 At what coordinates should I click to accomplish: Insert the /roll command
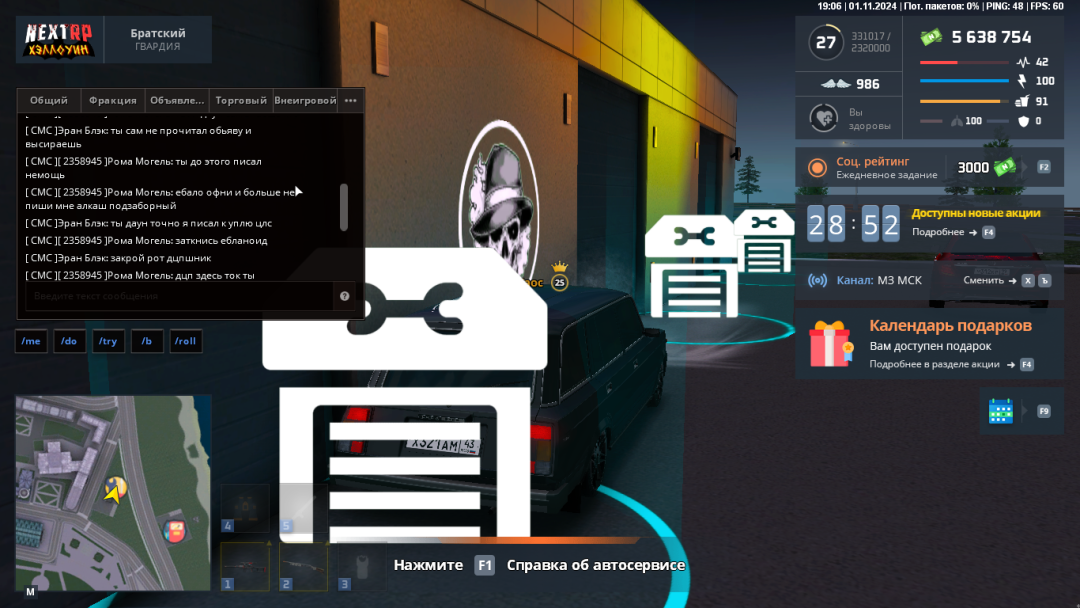[185, 341]
